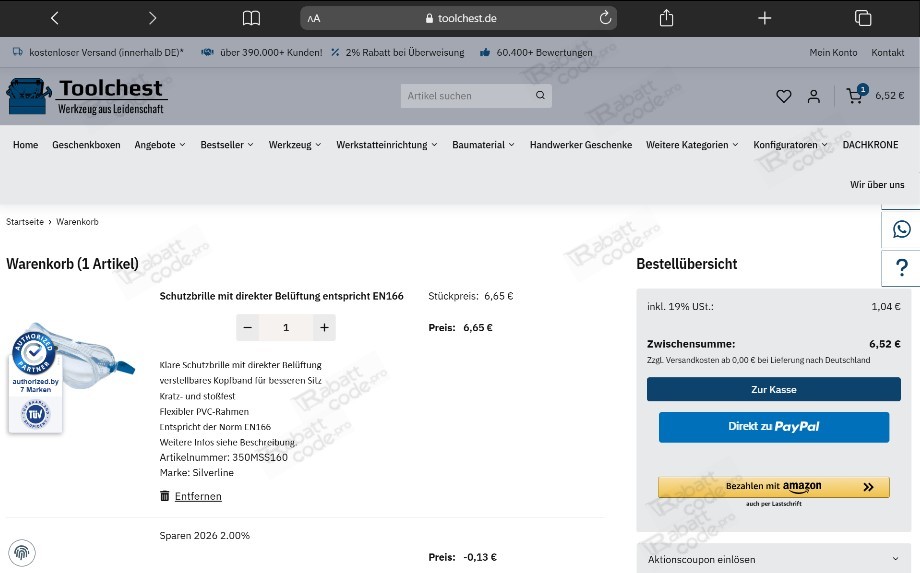Open Safari bookmarks book icon

(251, 18)
